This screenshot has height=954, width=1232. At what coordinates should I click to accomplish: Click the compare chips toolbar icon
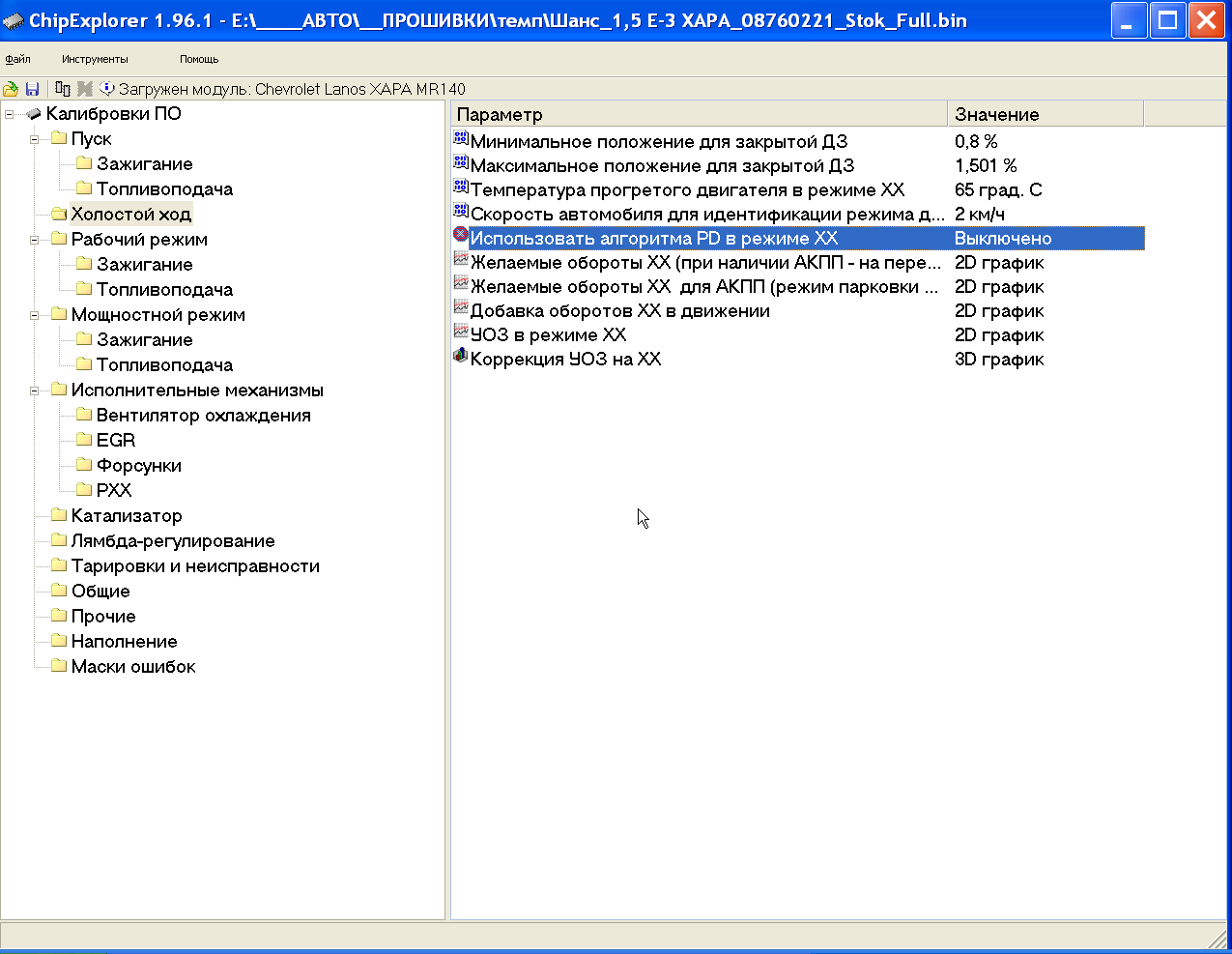(x=63, y=89)
